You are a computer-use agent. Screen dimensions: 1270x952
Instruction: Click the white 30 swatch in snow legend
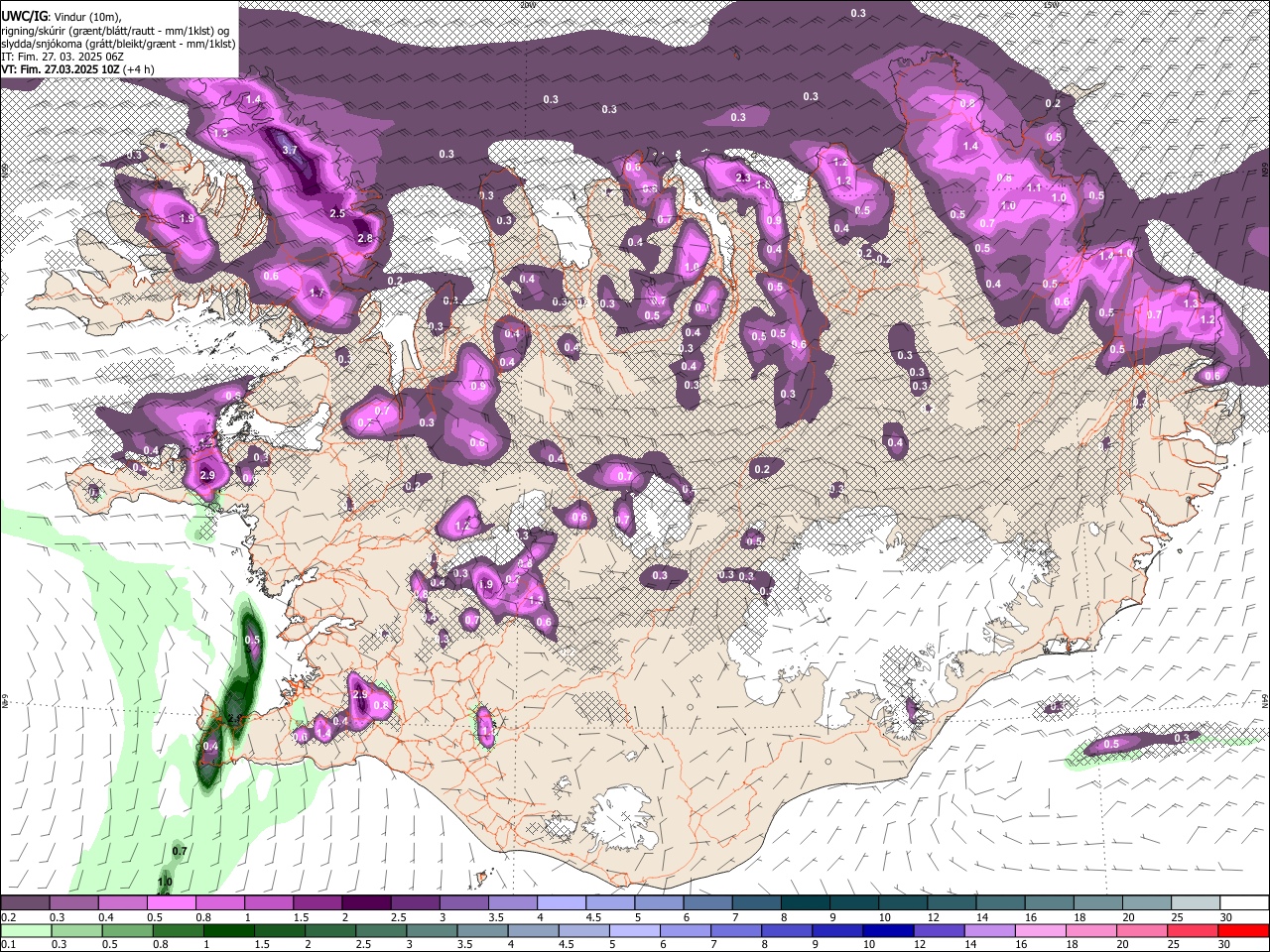point(1244,903)
